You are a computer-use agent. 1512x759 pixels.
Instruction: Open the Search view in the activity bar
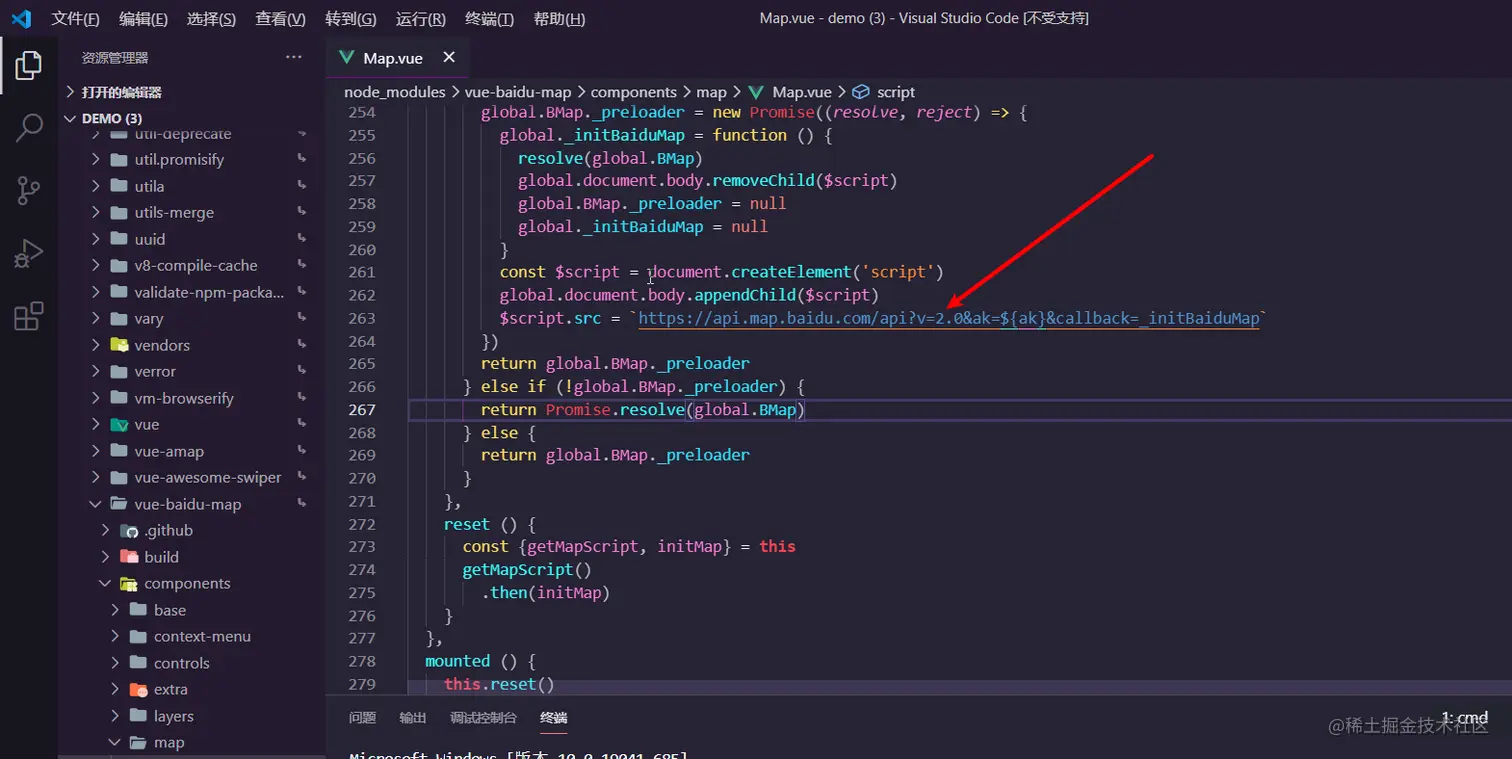click(x=28, y=127)
